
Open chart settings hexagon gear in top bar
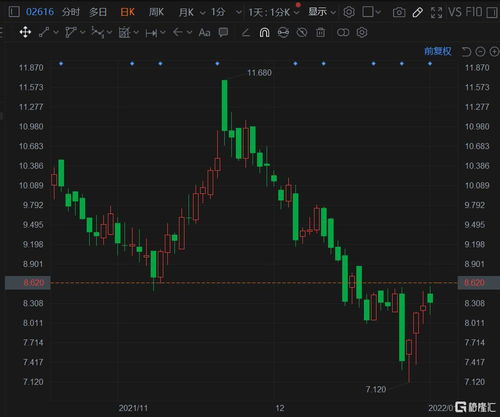point(349,12)
